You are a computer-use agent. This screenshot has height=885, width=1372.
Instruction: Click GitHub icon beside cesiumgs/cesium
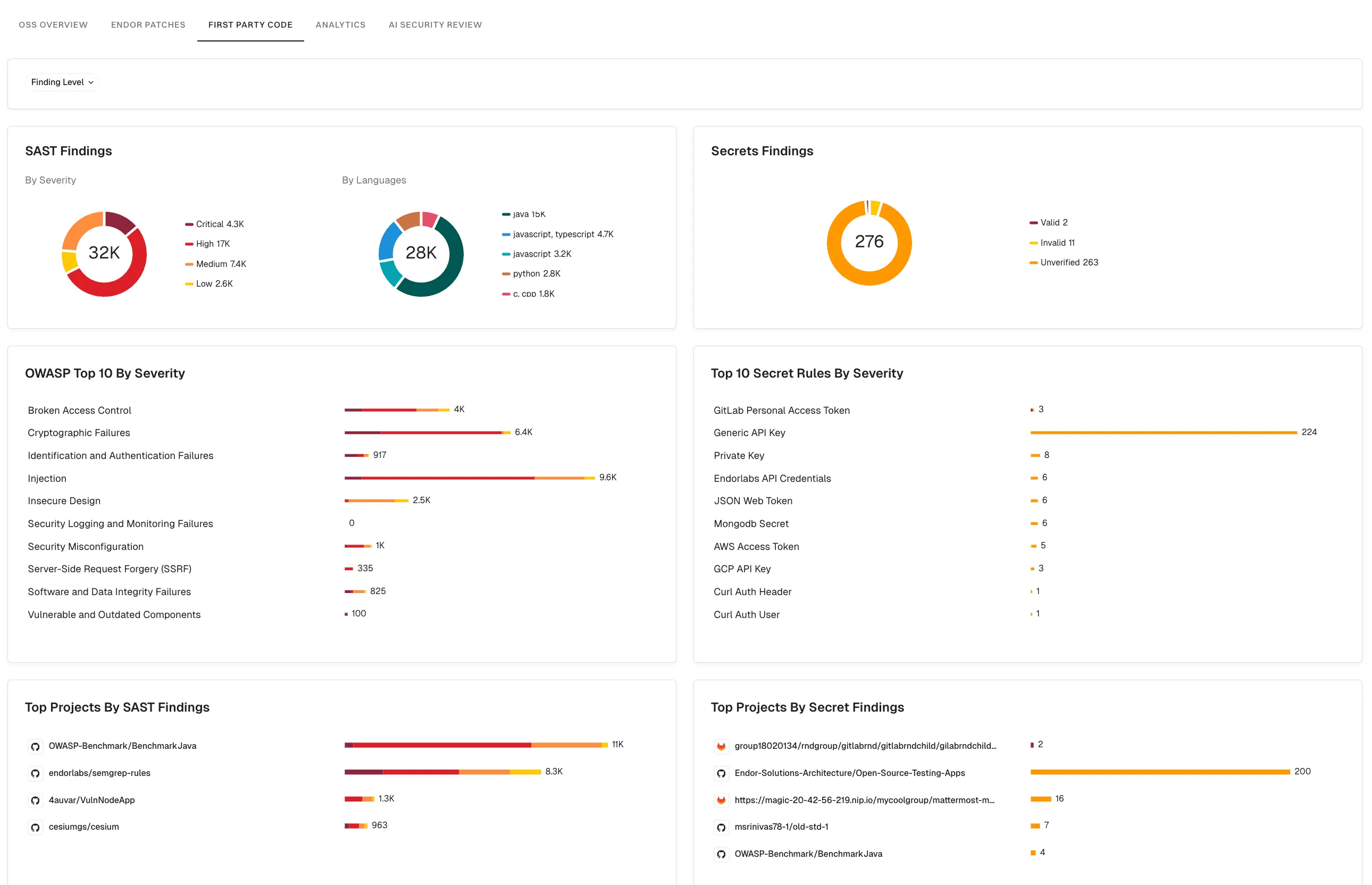(x=35, y=828)
